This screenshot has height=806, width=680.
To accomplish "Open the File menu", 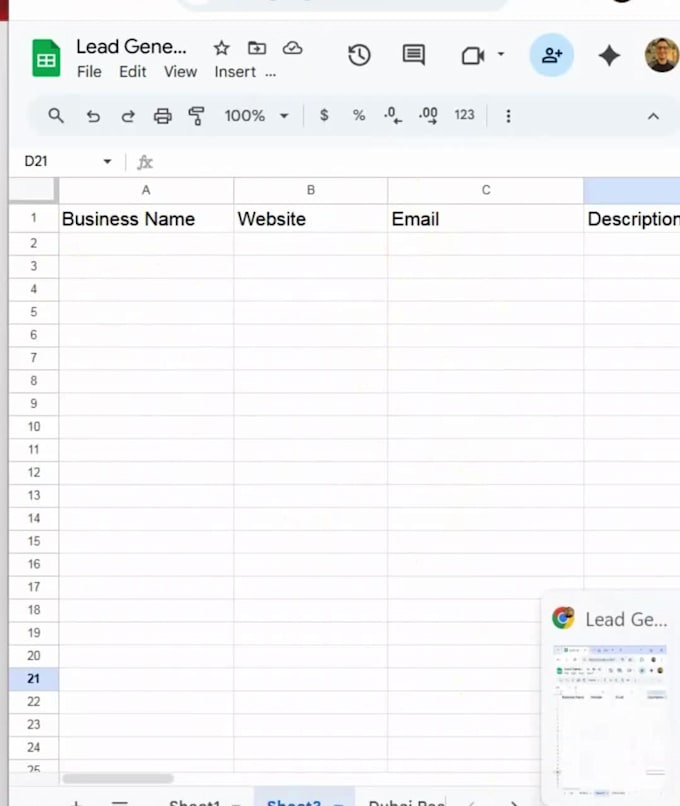I will coord(89,72).
